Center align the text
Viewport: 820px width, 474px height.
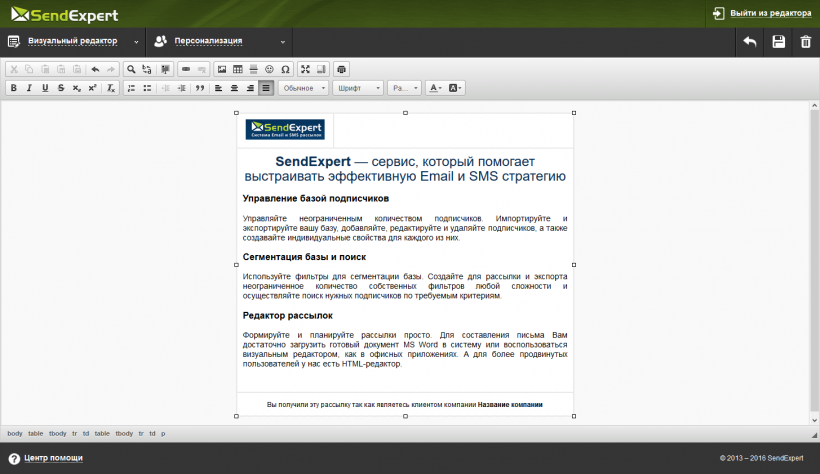(x=234, y=88)
